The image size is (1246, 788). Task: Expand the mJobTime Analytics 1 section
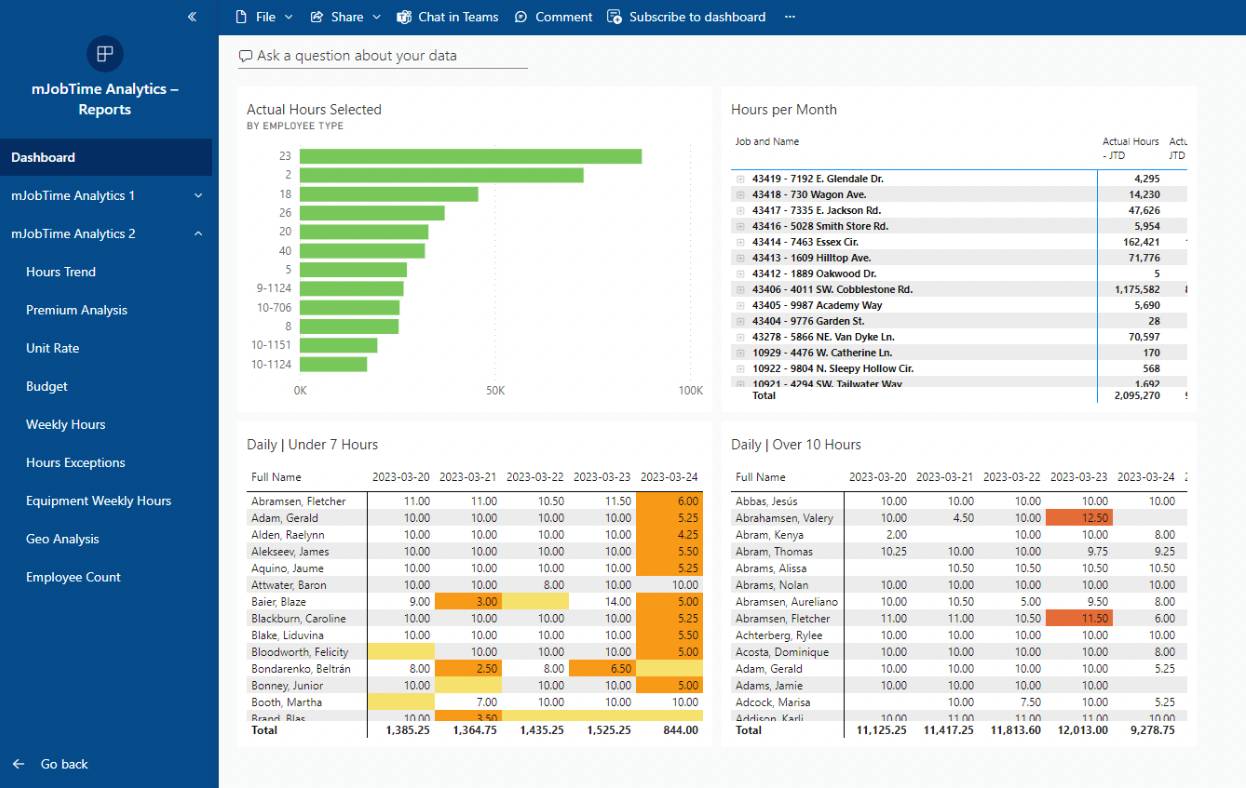[x=197, y=195]
